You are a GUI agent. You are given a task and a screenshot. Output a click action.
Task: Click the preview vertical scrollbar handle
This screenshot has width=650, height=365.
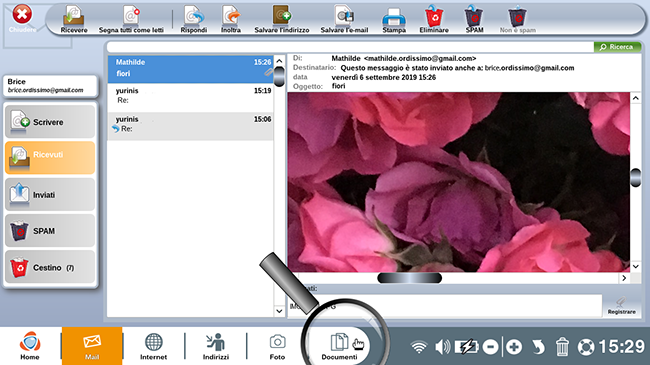point(635,177)
